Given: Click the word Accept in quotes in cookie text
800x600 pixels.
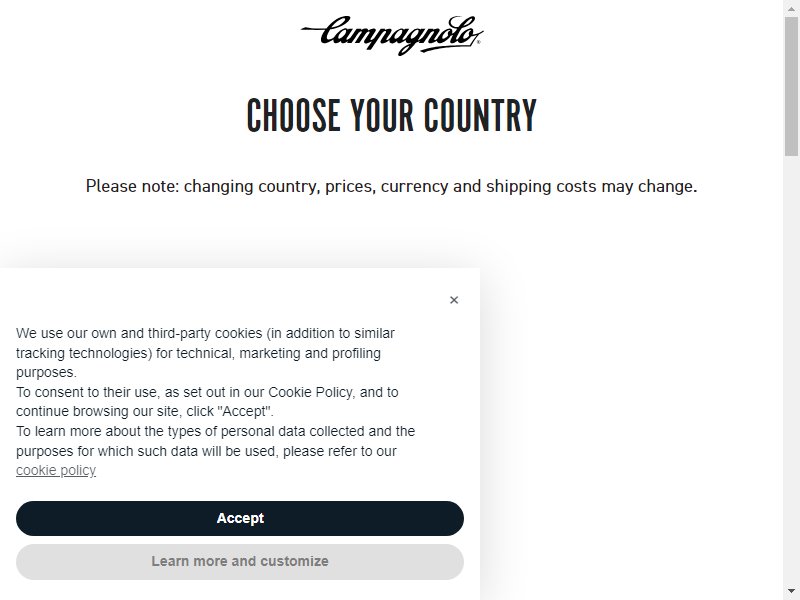Looking at the screenshot, I should [245, 411].
